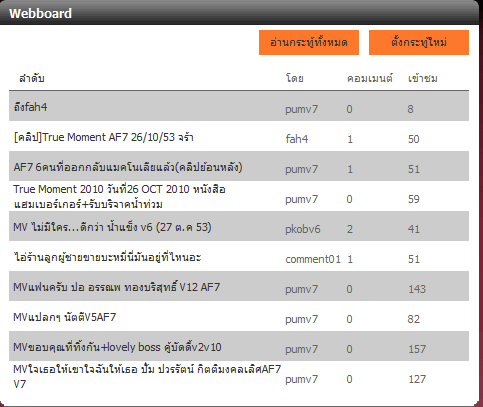The image size is (483, 407).
Task: Click the เข้าชม column header
Action: tap(423, 78)
